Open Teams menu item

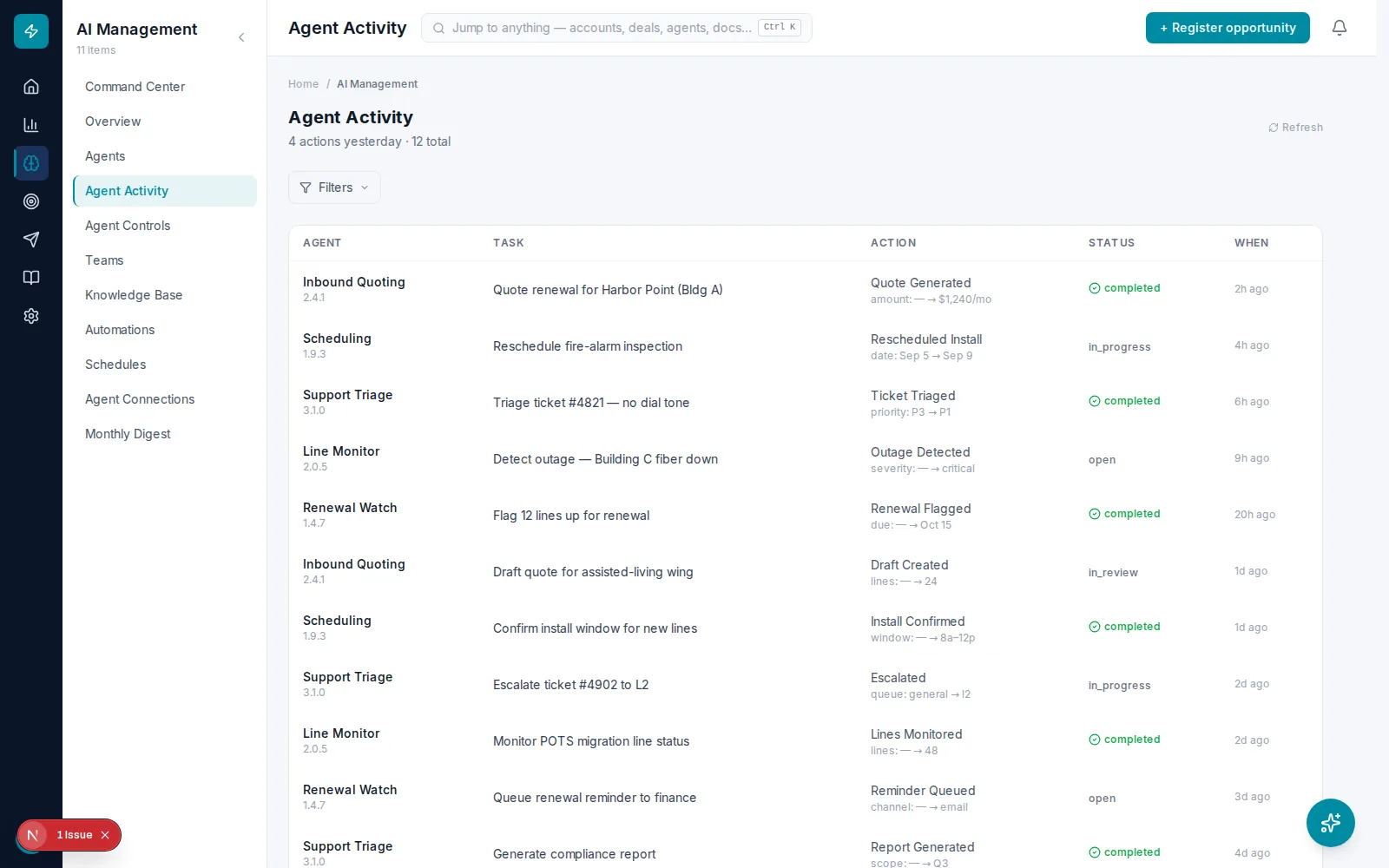165,260
